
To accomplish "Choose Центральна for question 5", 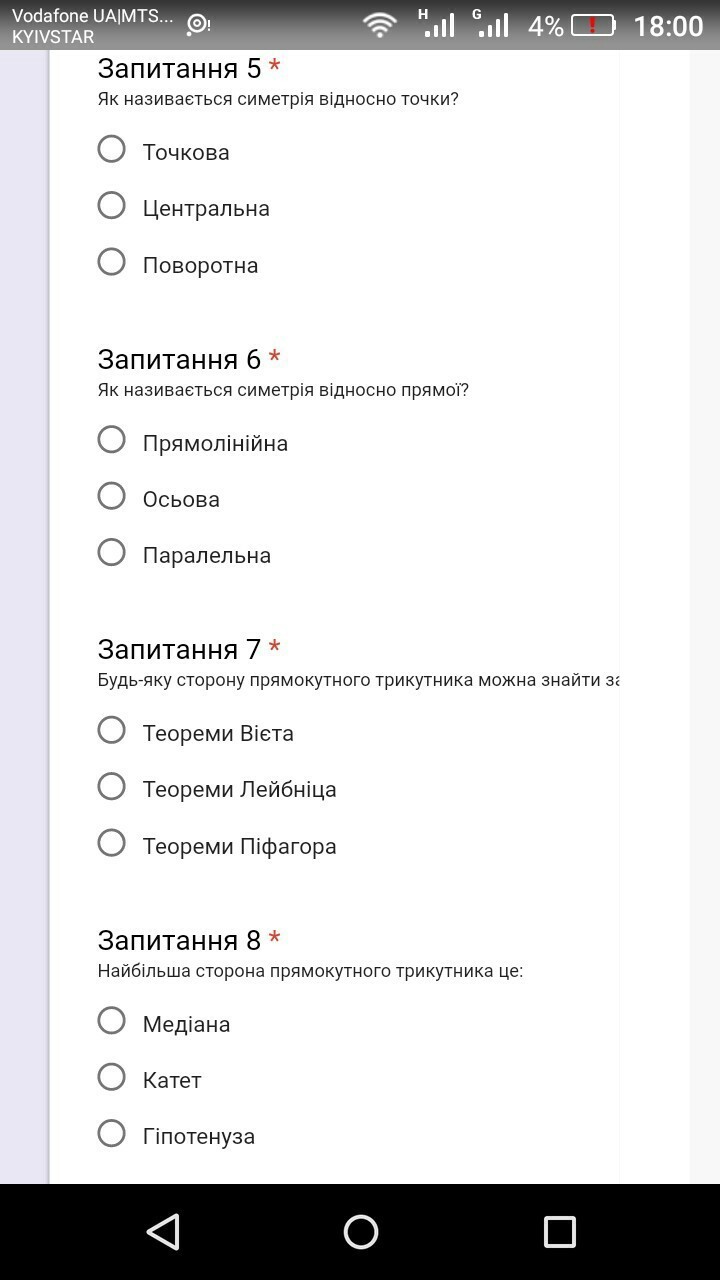I will 112,206.
